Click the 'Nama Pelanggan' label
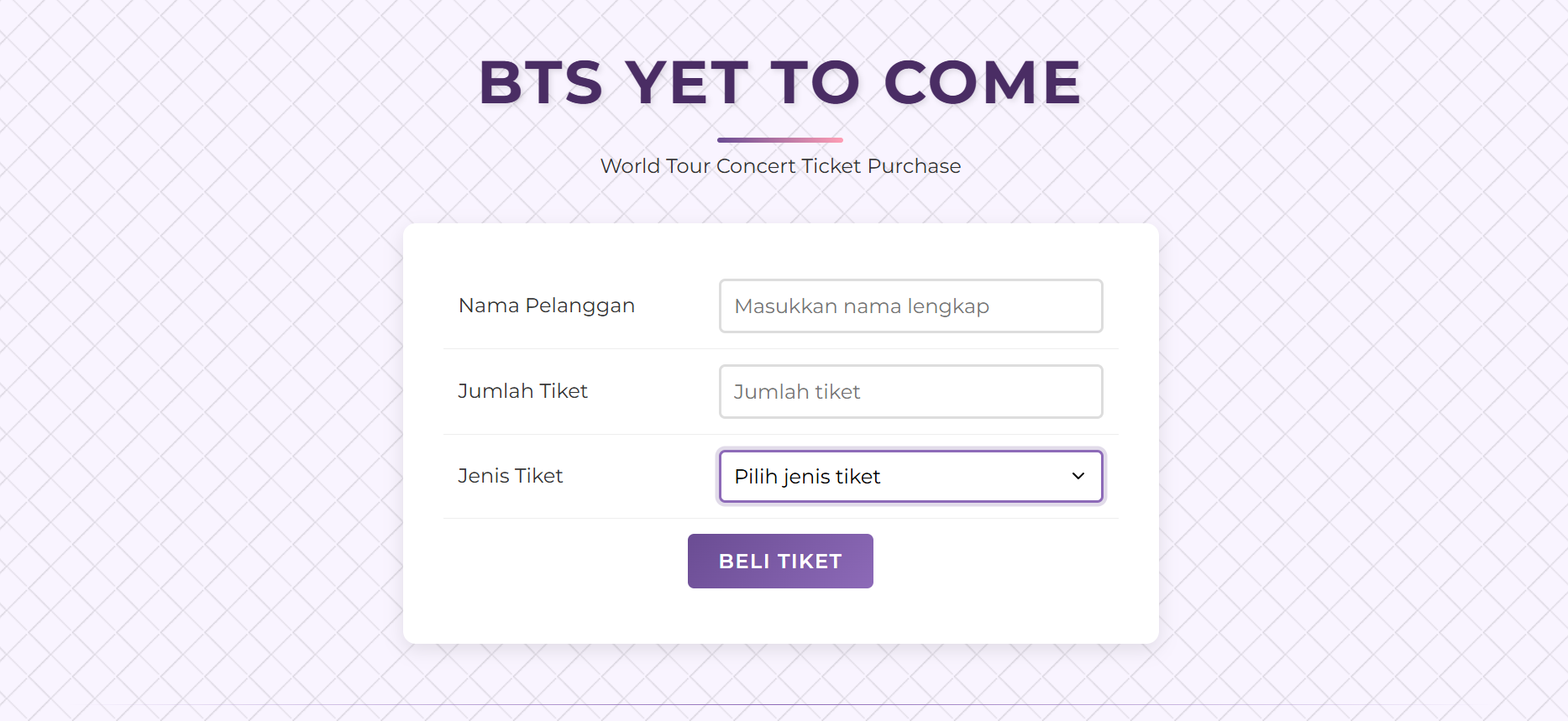 pyautogui.click(x=546, y=306)
